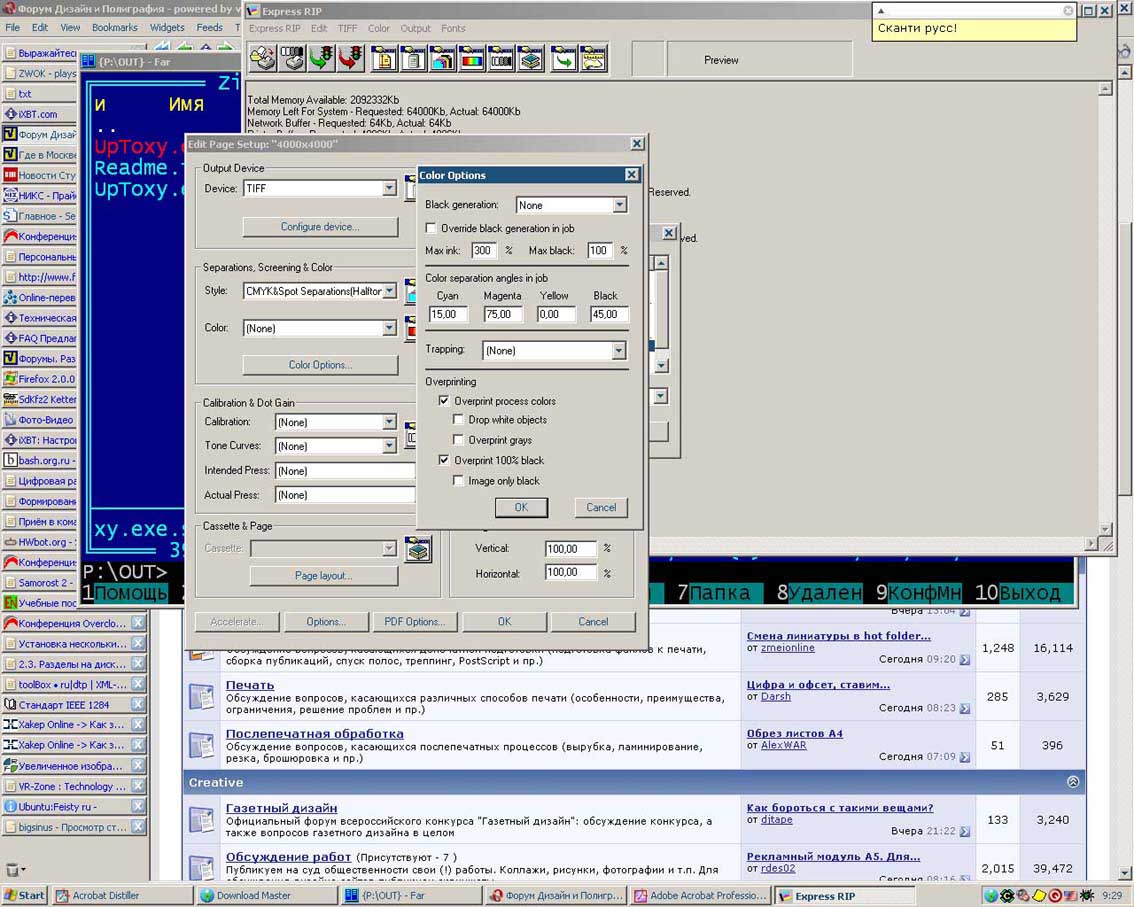Open the Calibration dropdown in page setup
The height and width of the screenshot is (907, 1134).
389,422
